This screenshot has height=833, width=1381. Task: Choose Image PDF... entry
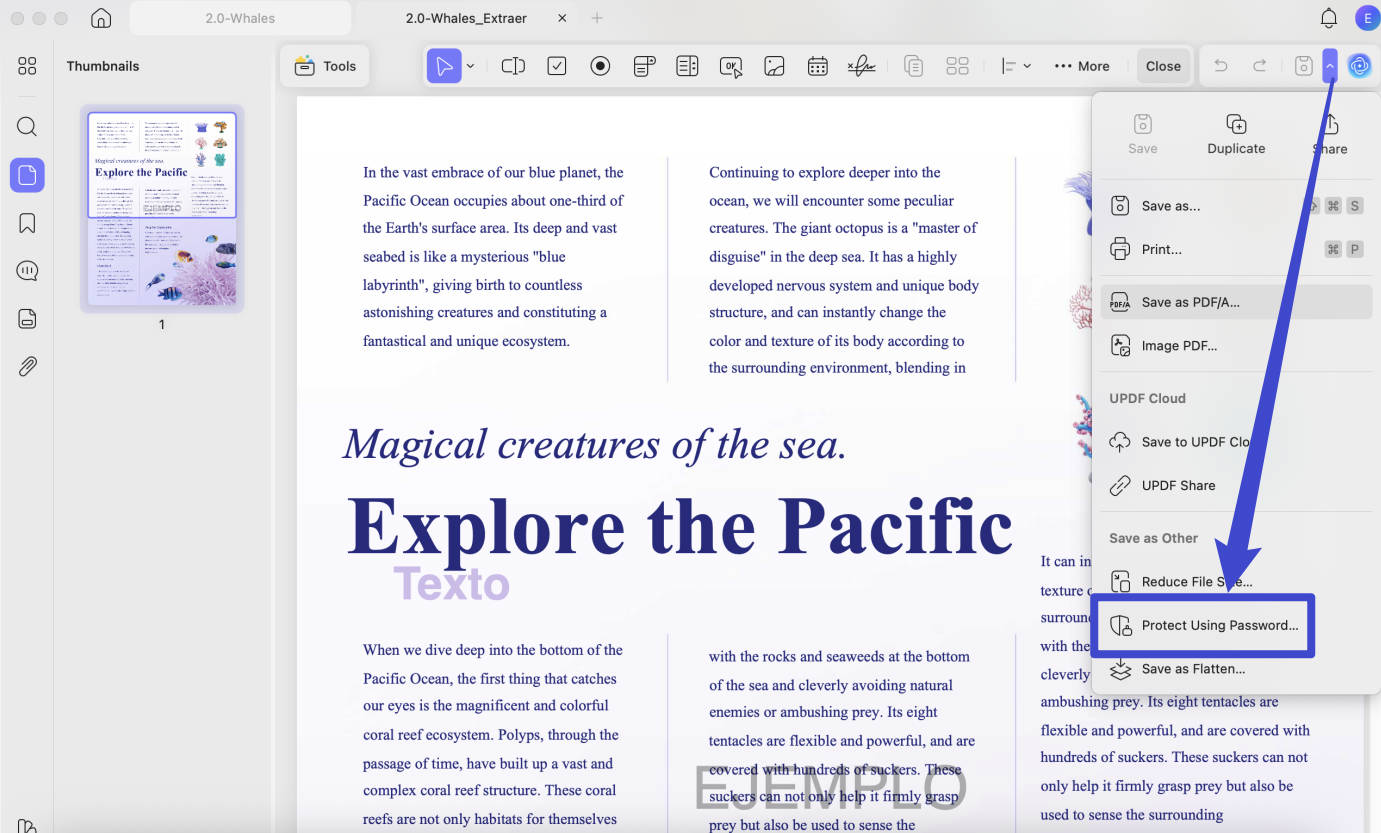coord(1236,346)
